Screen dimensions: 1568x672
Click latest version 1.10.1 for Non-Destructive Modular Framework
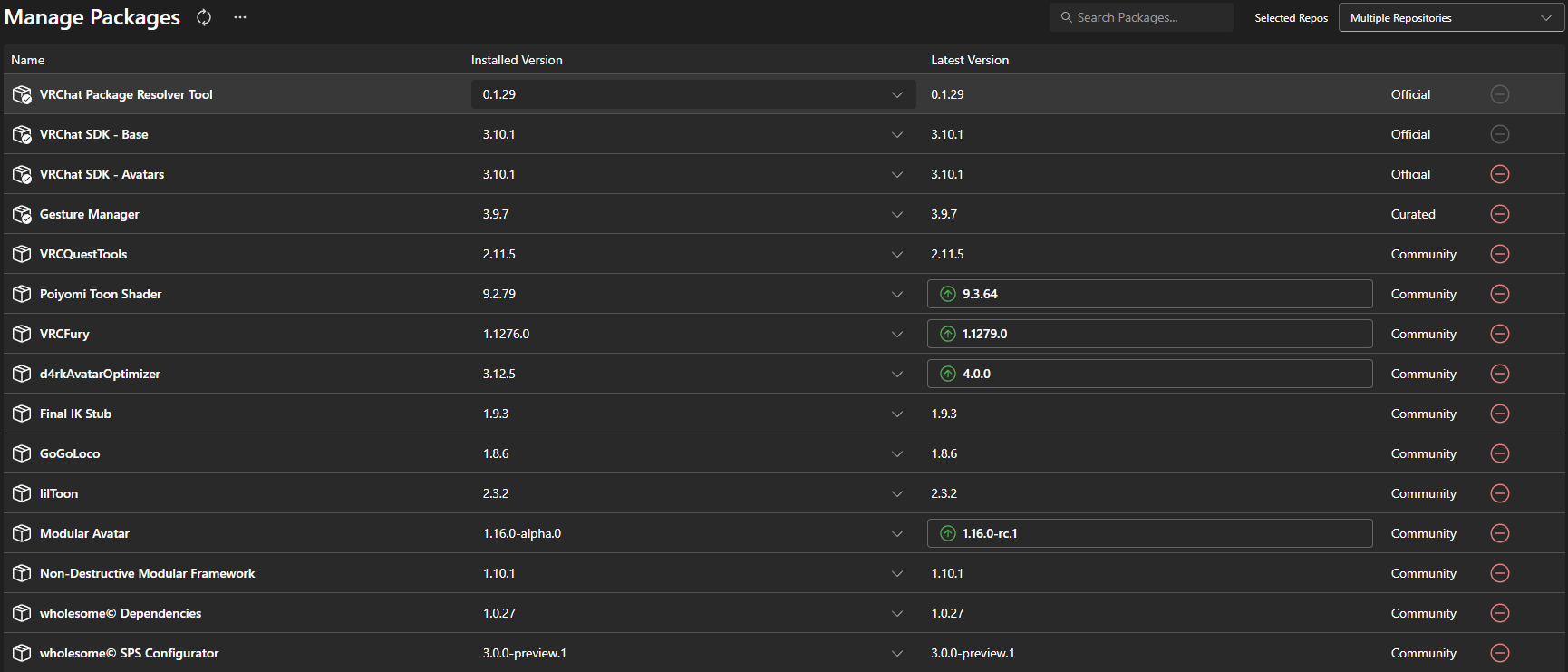[x=947, y=573]
